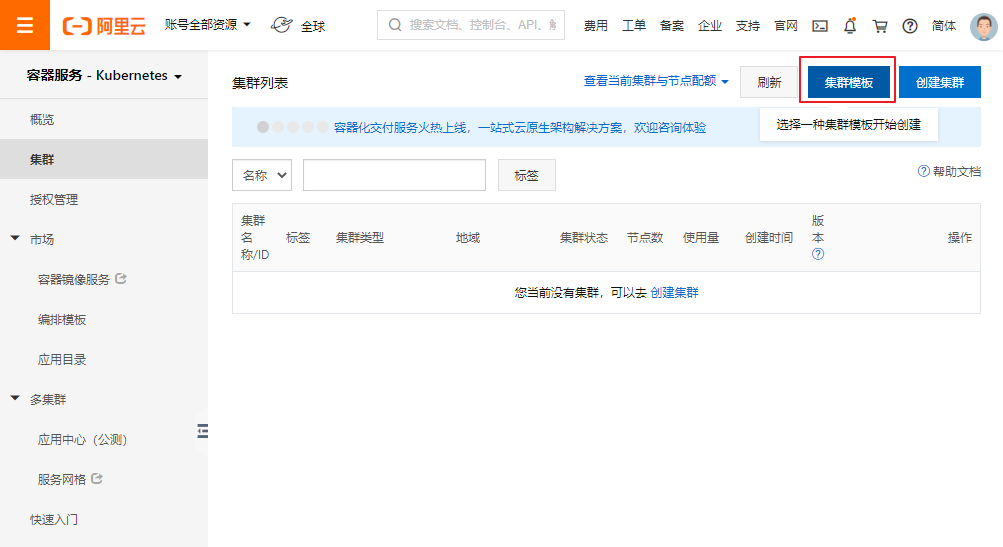Click the 刷新 refresh button
The image size is (1003, 547).
pos(769,82)
